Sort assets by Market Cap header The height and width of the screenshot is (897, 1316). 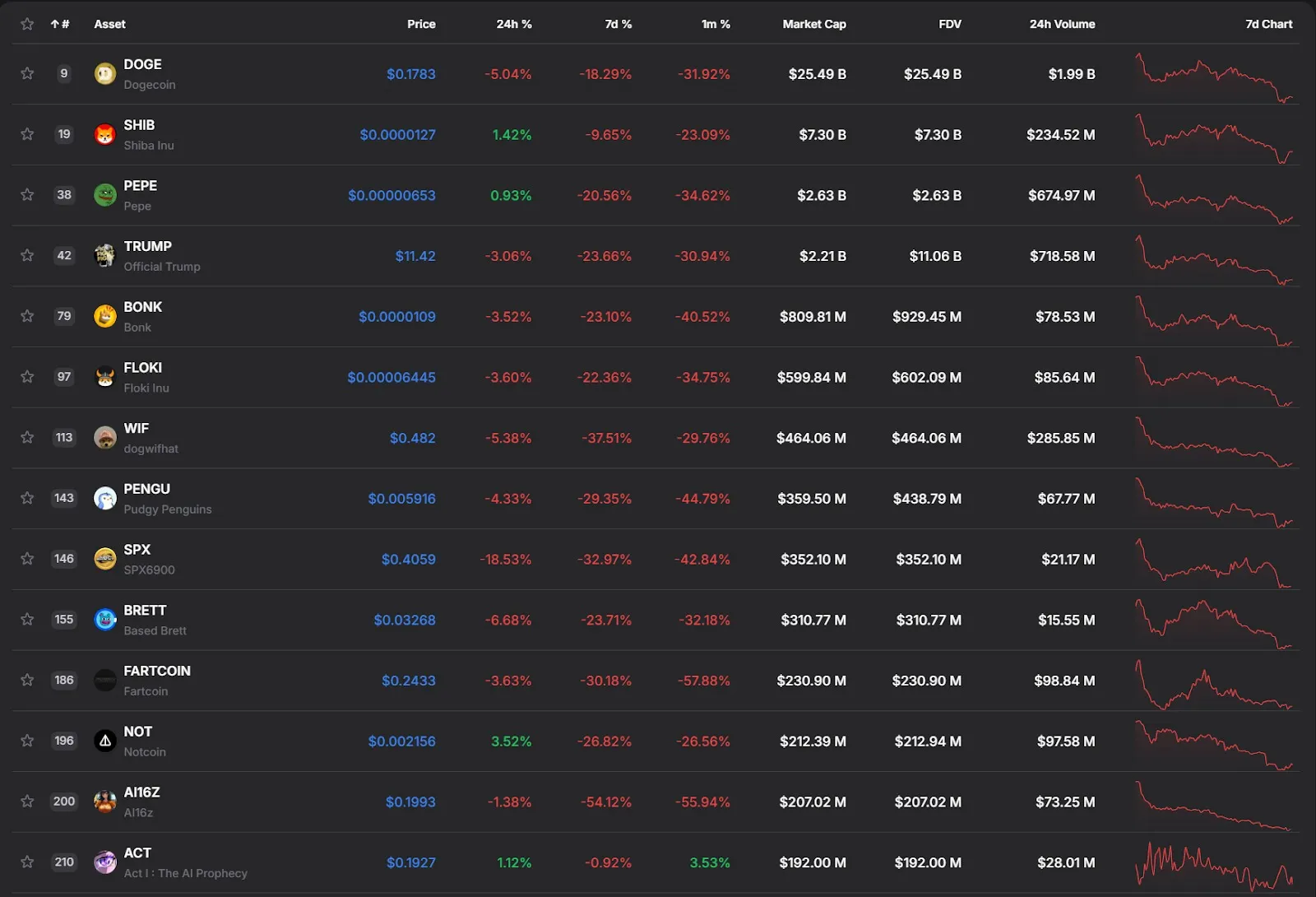(813, 25)
